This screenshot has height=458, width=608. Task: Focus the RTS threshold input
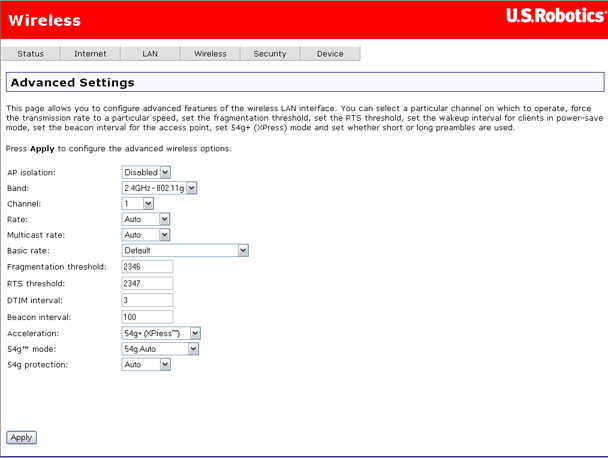pos(147,283)
